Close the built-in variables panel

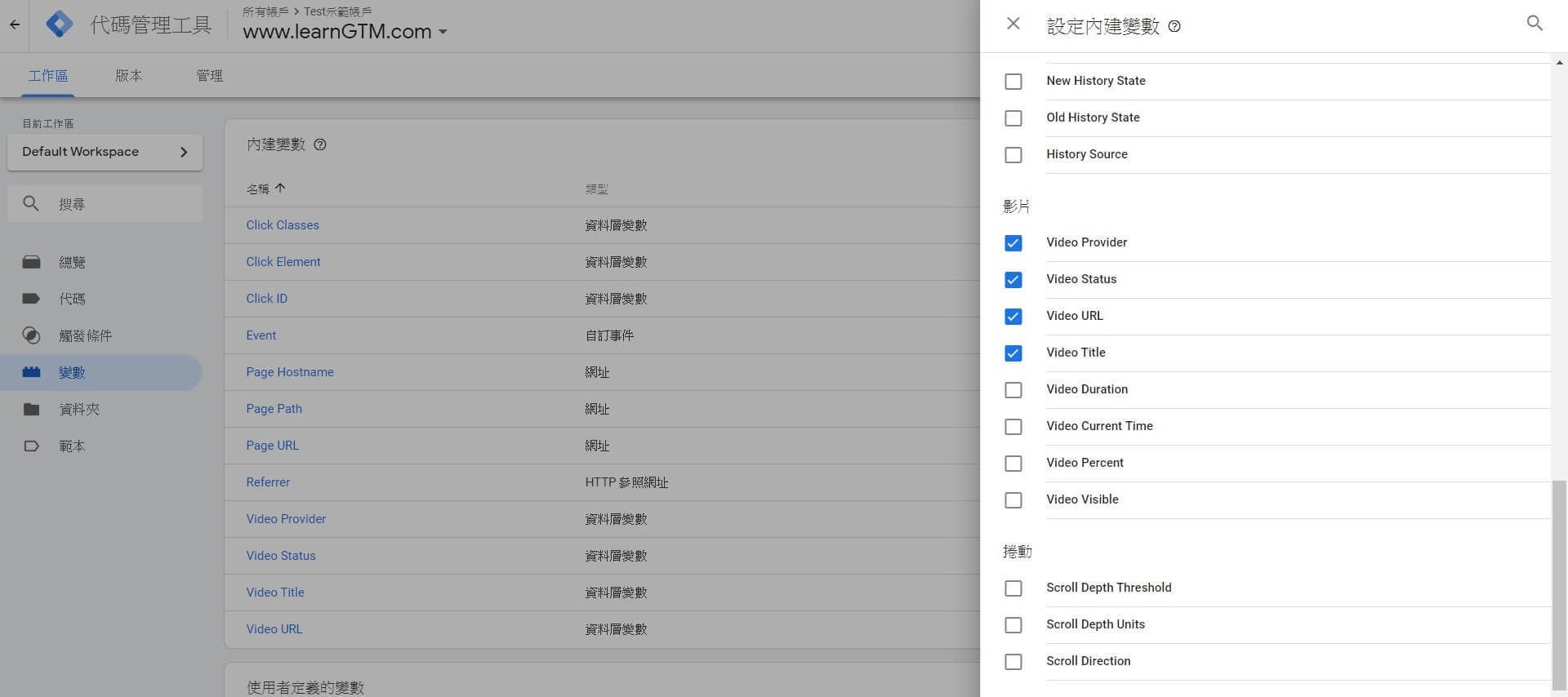point(1013,24)
